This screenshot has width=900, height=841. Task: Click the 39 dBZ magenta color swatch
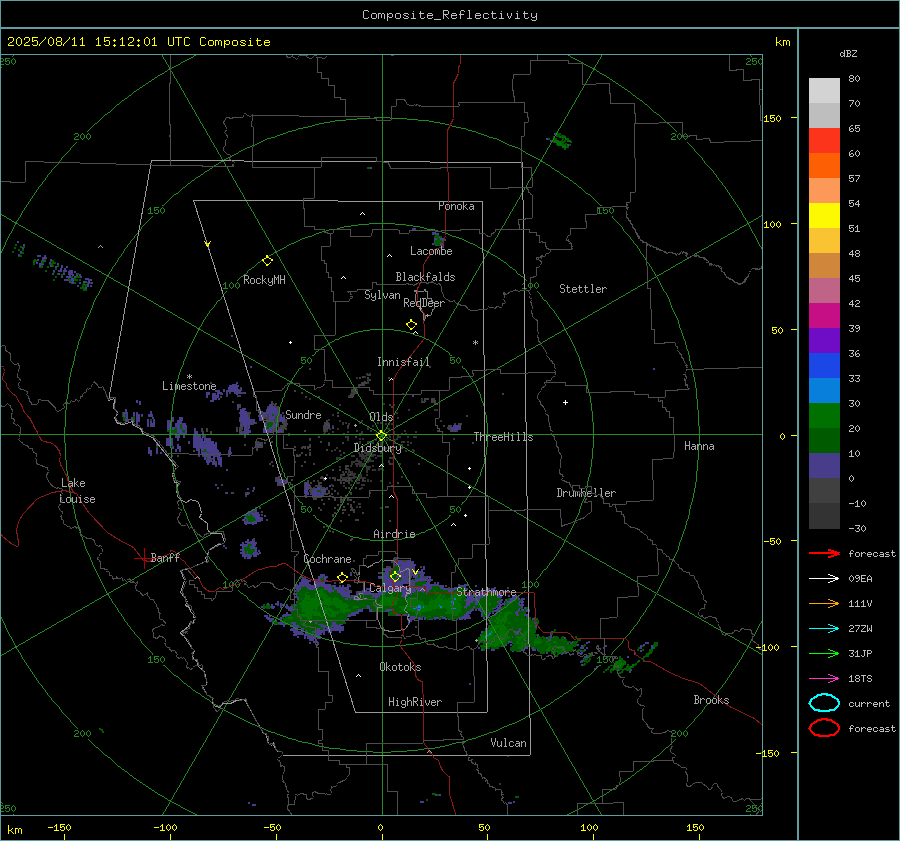[x=824, y=315]
